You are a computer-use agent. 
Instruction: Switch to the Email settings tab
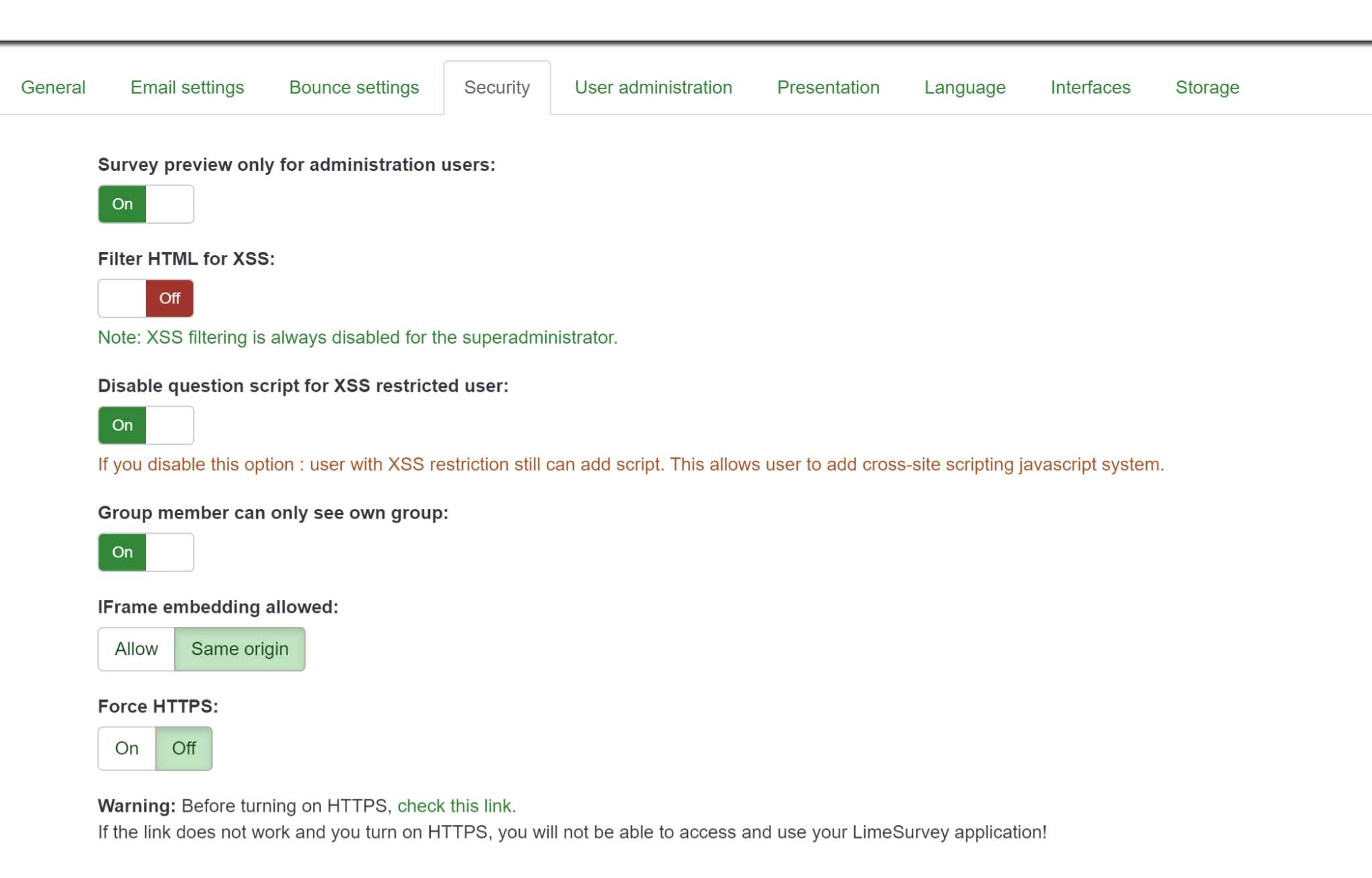pos(187,88)
